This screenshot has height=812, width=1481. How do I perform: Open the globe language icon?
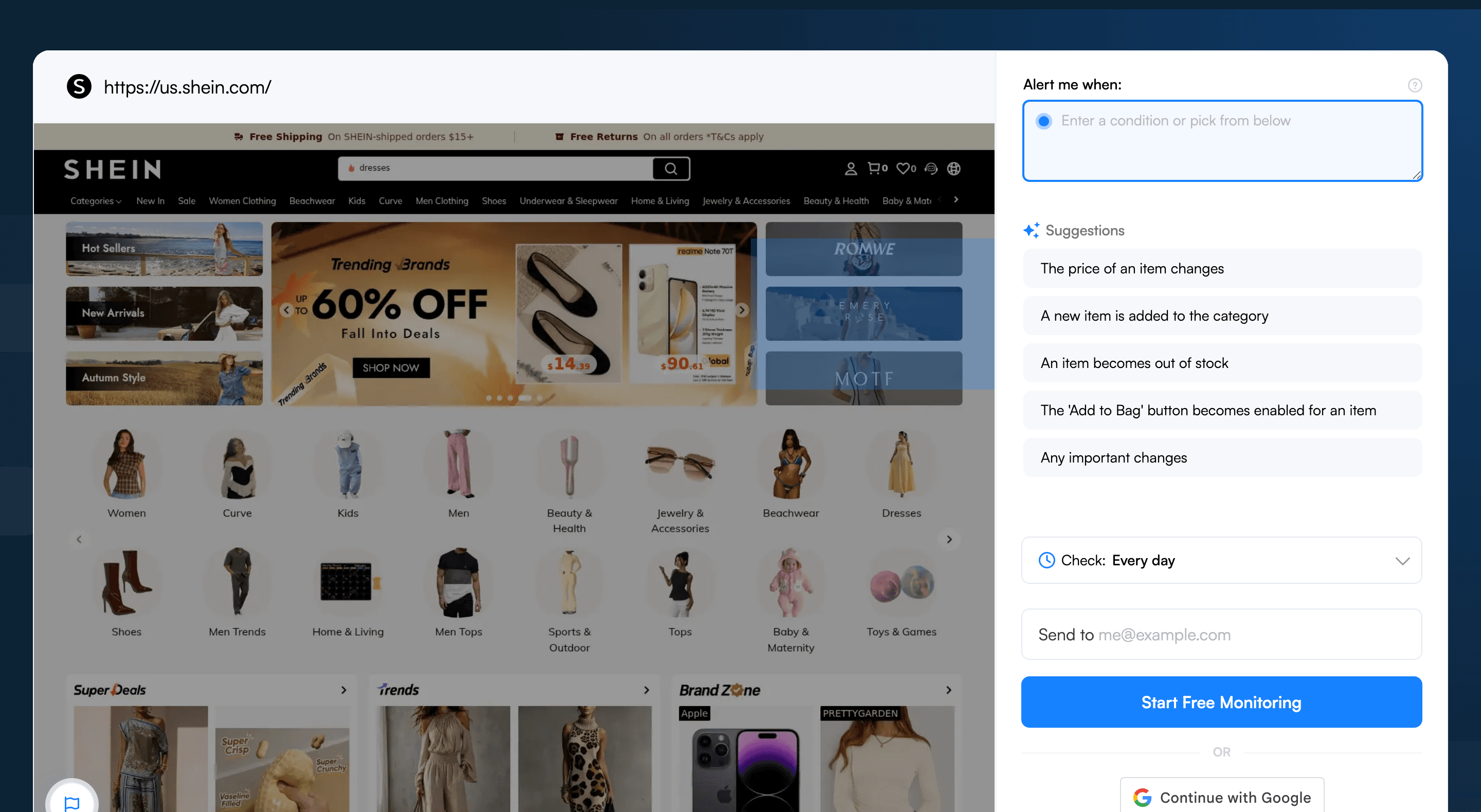[954, 169]
